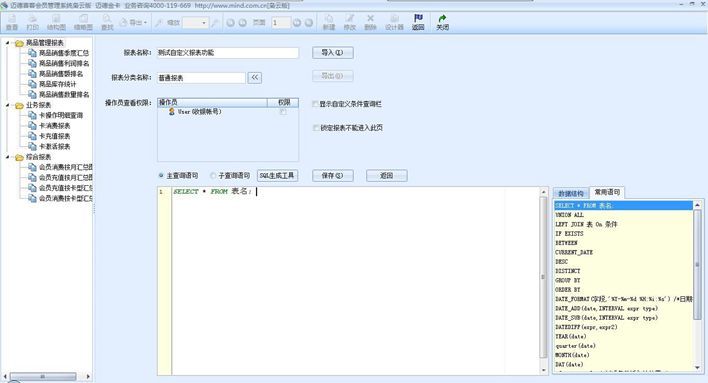Select the 子查询语句 radio button
This screenshot has width=708, height=383.
pyautogui.click(x=213, y=175)
